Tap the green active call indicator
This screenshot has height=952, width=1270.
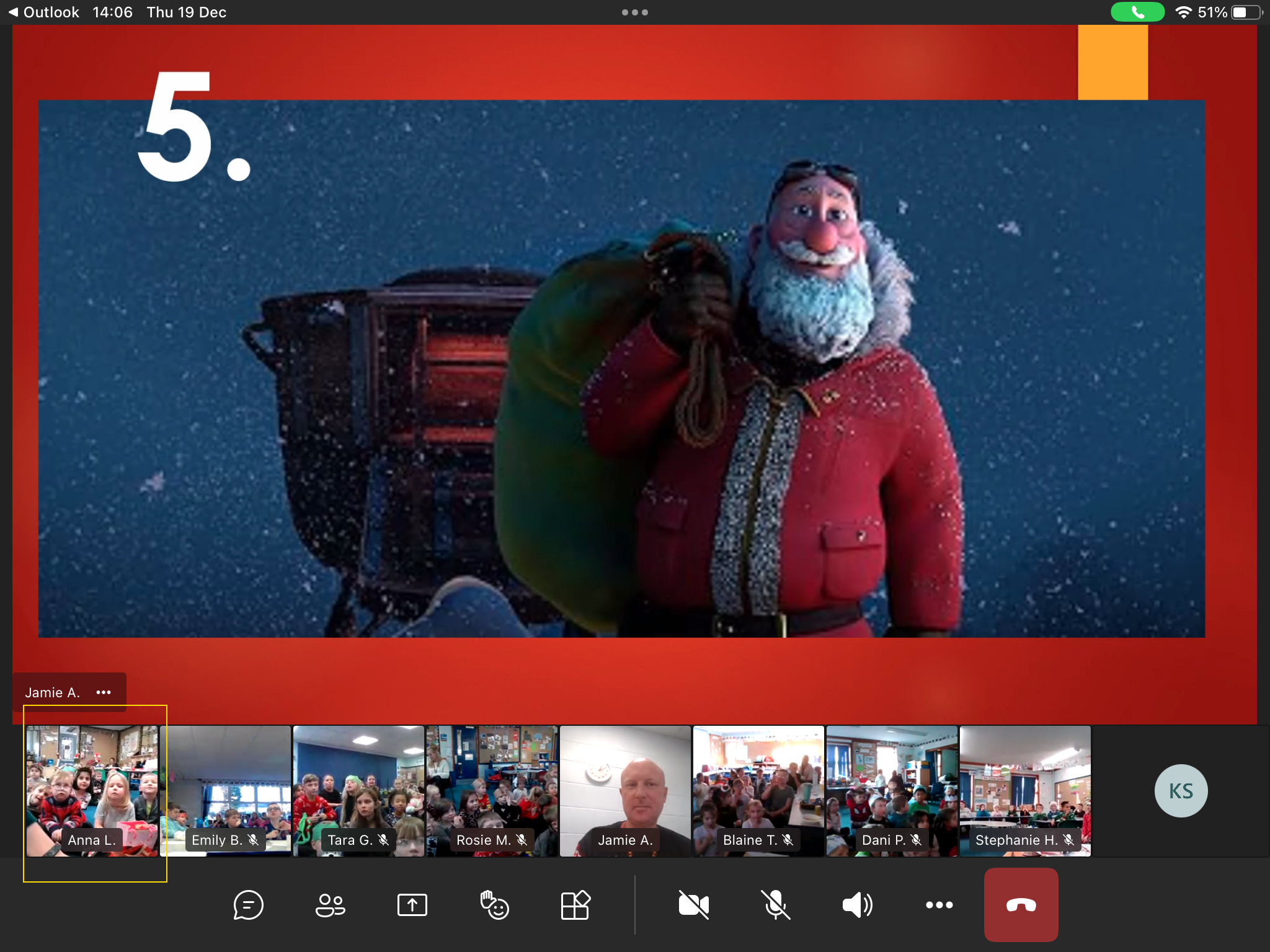pos(1137,12)
